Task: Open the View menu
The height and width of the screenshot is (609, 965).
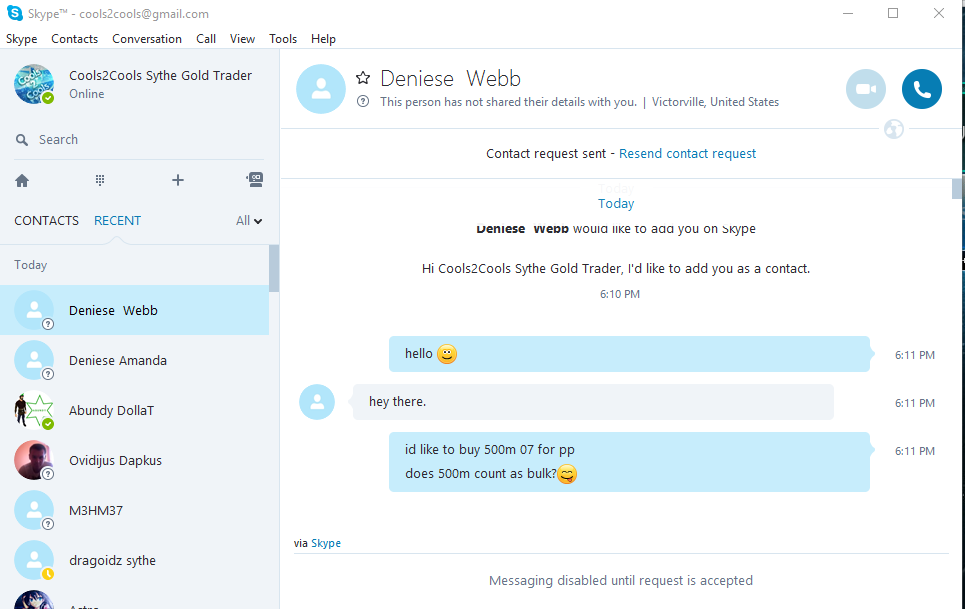Action: [x=242, y=39]
